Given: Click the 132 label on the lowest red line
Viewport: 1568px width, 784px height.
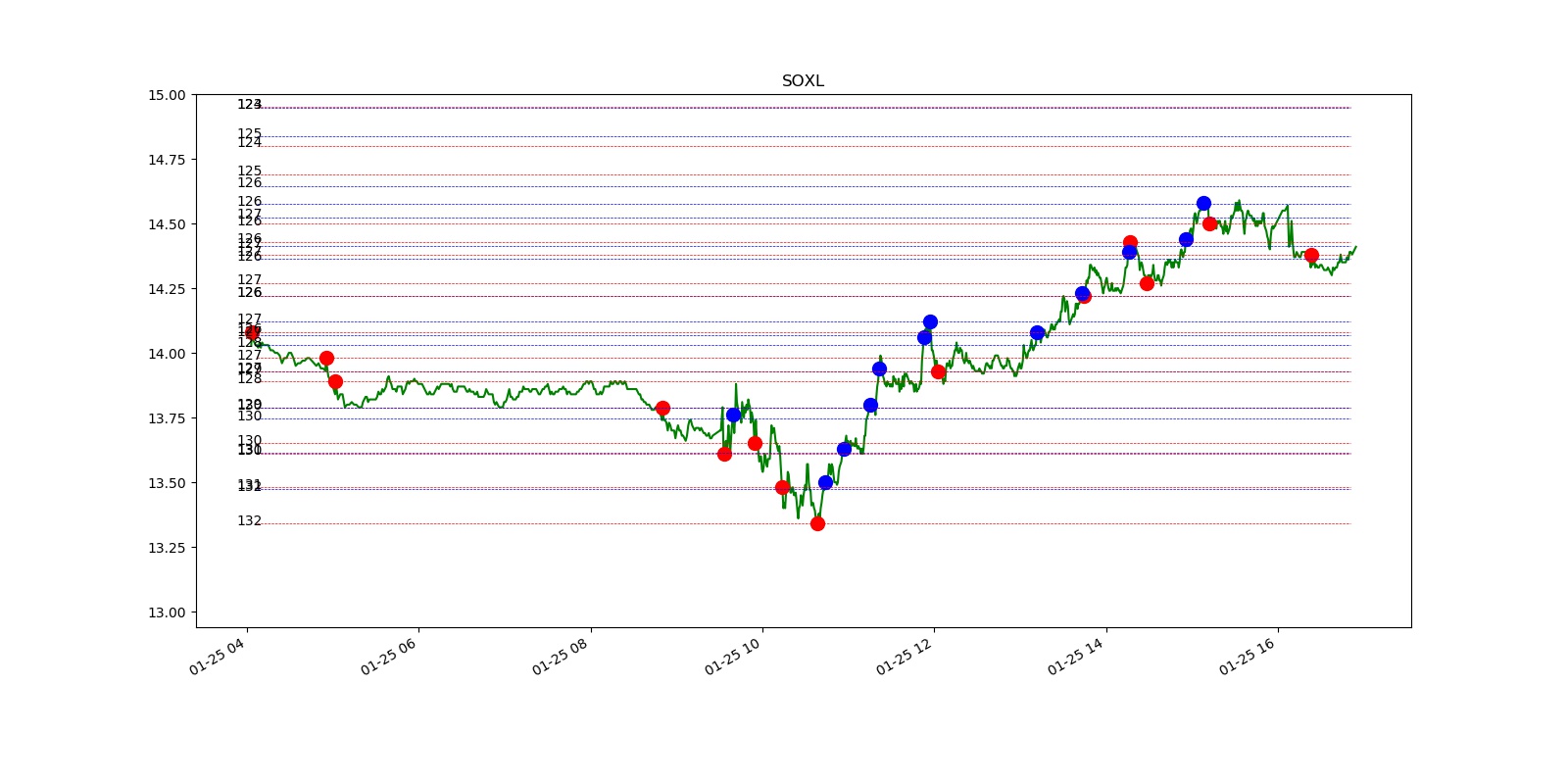Looking at the screenshot, I should 249,521.
